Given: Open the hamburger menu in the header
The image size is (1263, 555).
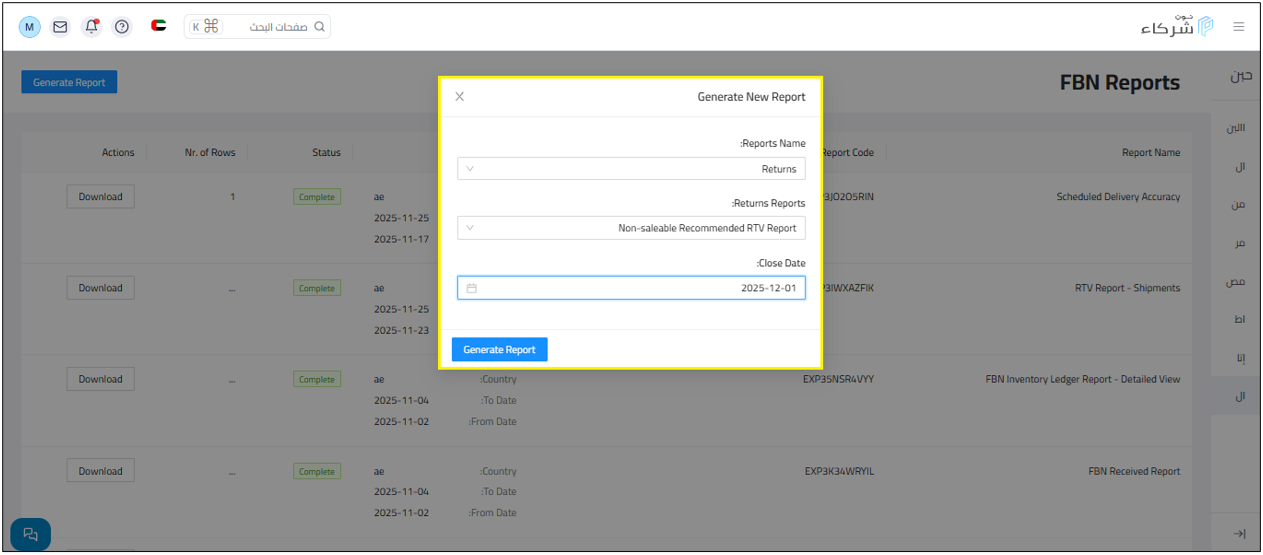Looking at the screenshot, I should (x=1239, y=27).
